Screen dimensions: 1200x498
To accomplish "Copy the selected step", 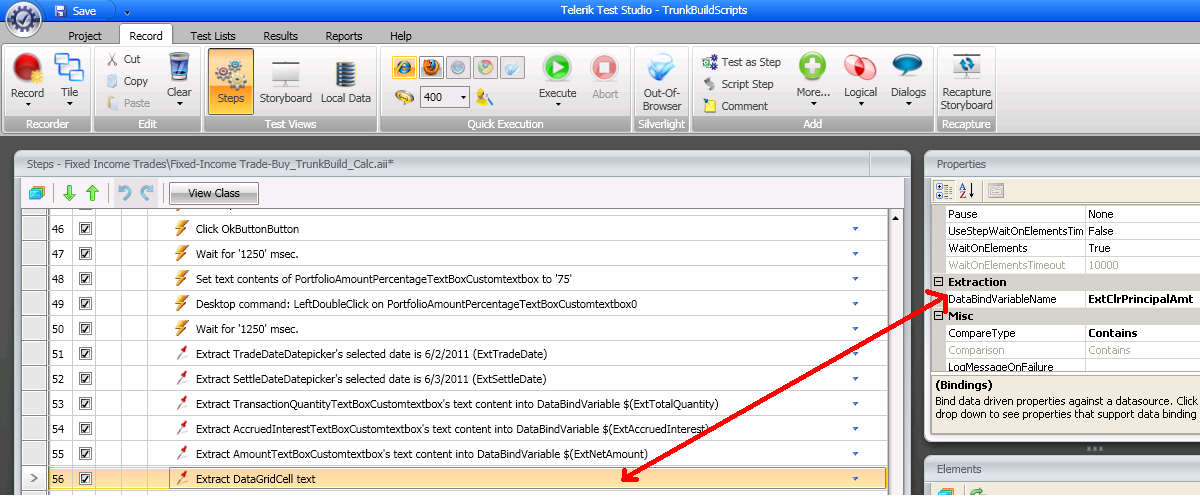I will pos(126,81).
